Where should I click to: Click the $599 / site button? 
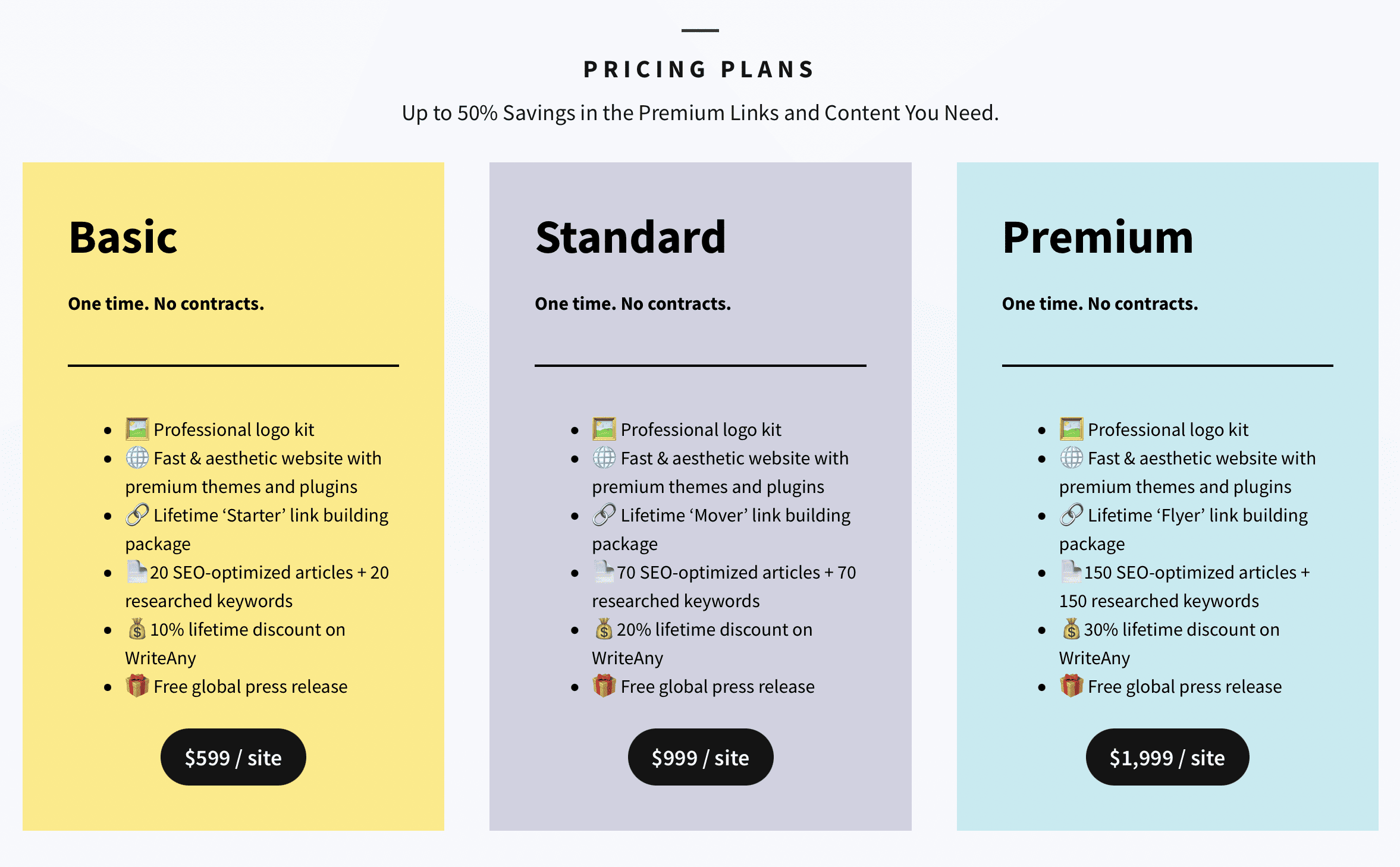tap(233, 757)
